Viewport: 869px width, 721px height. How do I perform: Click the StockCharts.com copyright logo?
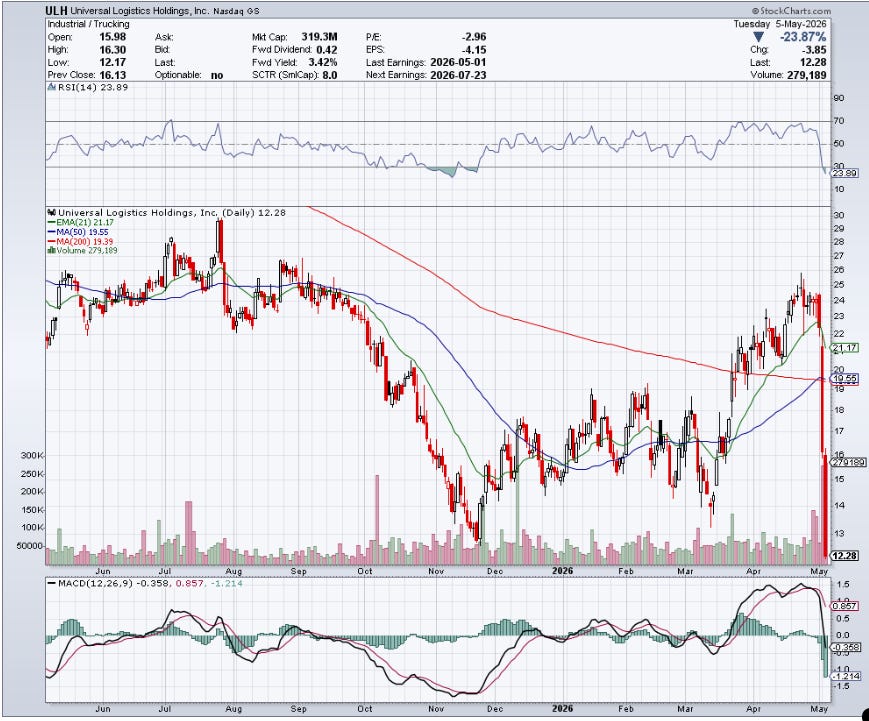tap(791, 11)
